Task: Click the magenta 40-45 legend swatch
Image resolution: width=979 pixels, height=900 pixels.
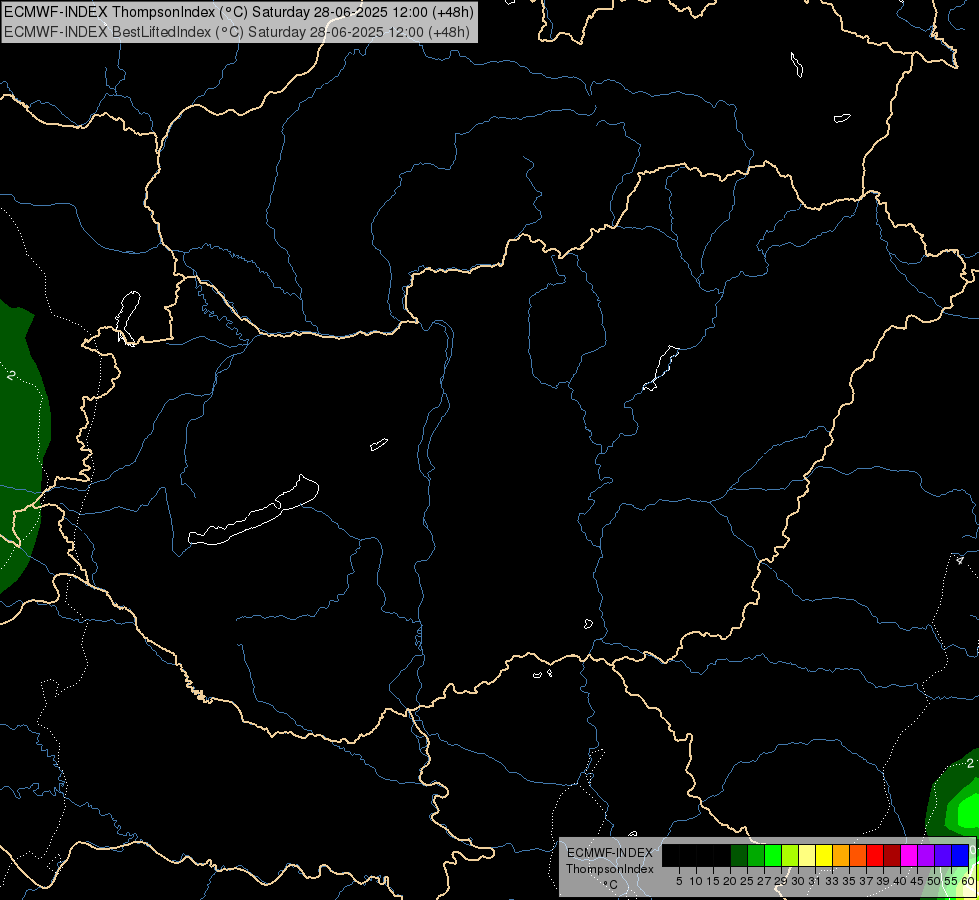Action: click(x=908, y=856)
